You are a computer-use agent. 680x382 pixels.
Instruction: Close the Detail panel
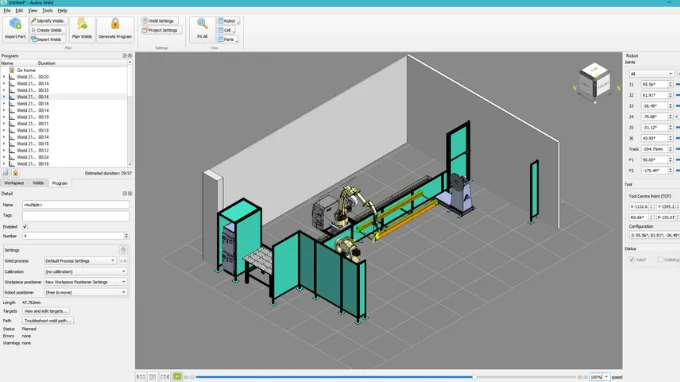click(x=130, y=193)
